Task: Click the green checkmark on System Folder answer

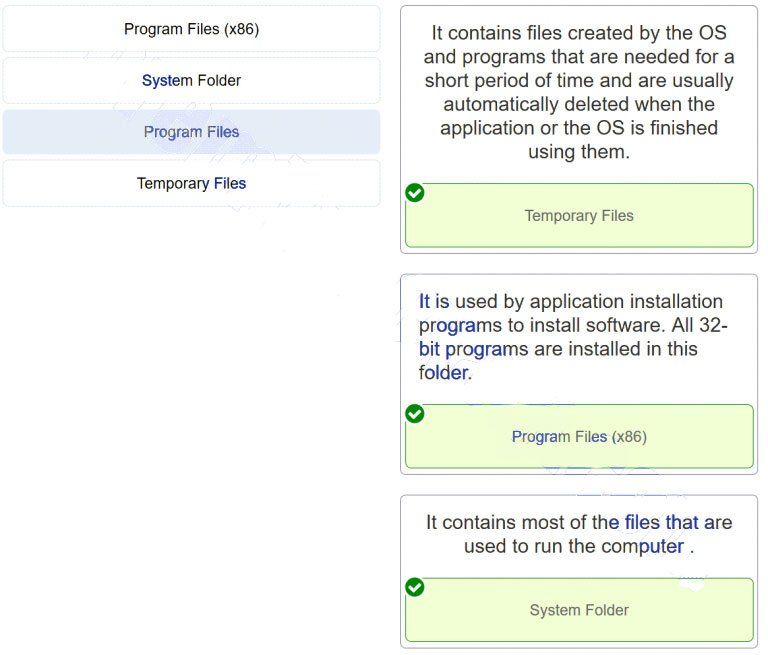Action: coord(415,587)
